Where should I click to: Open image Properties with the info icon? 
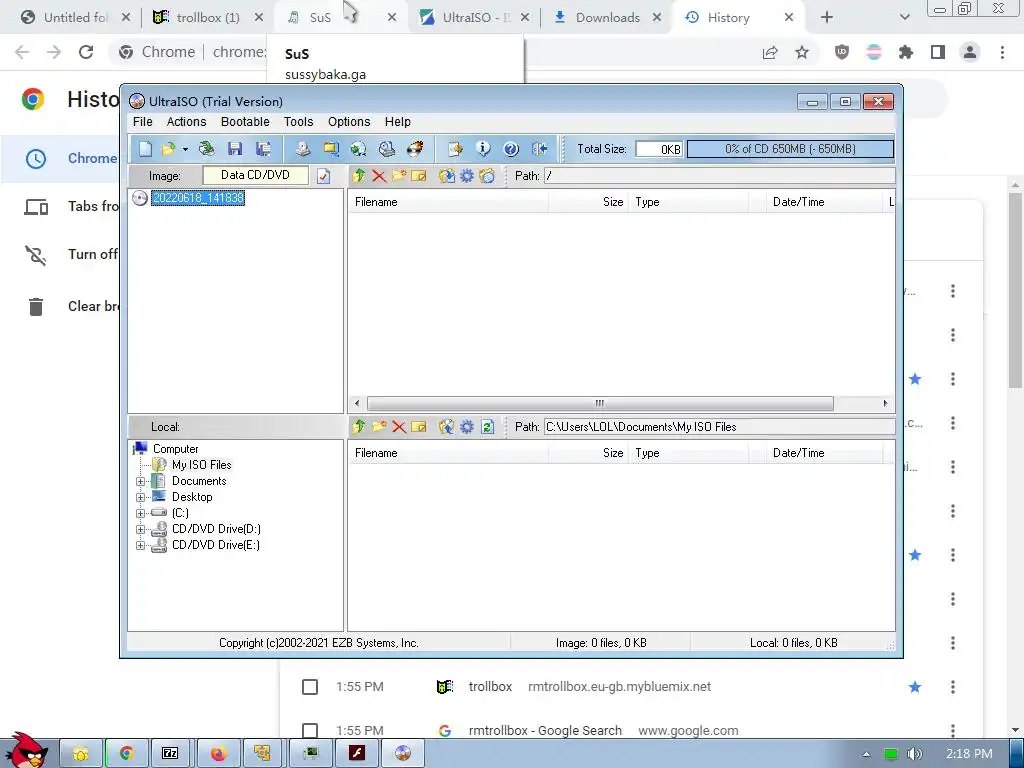coord(483,150)
